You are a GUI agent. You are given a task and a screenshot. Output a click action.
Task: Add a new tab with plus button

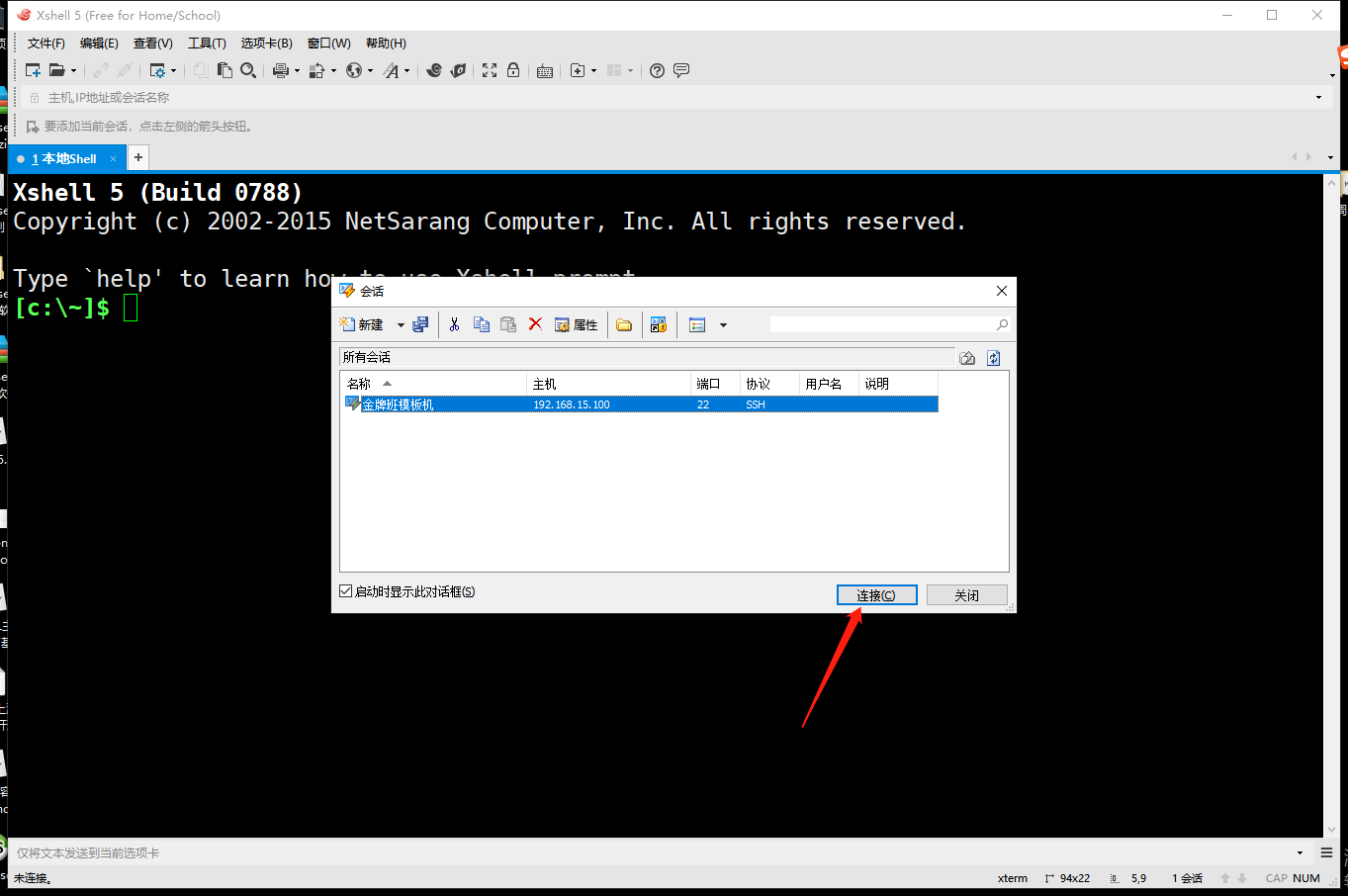[x=138, y=157]
